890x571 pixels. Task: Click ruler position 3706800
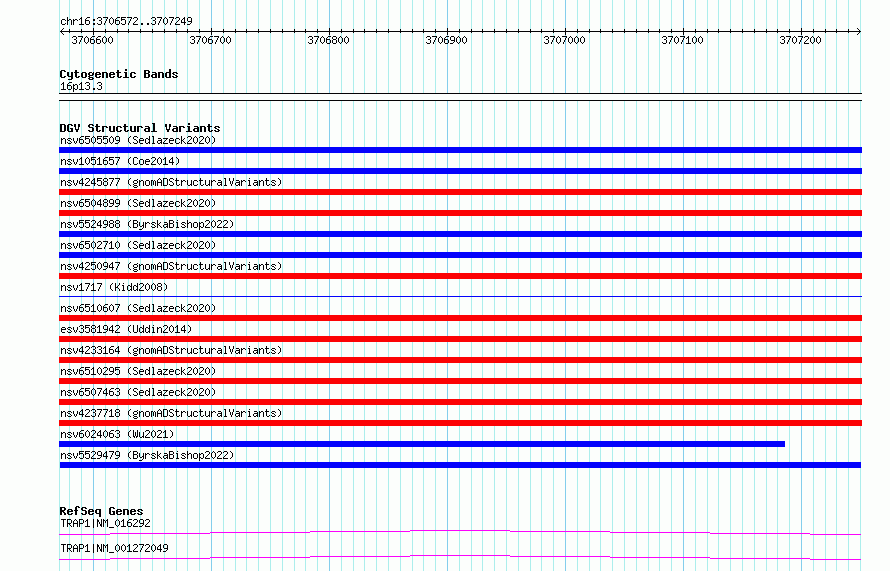(328, 40)
